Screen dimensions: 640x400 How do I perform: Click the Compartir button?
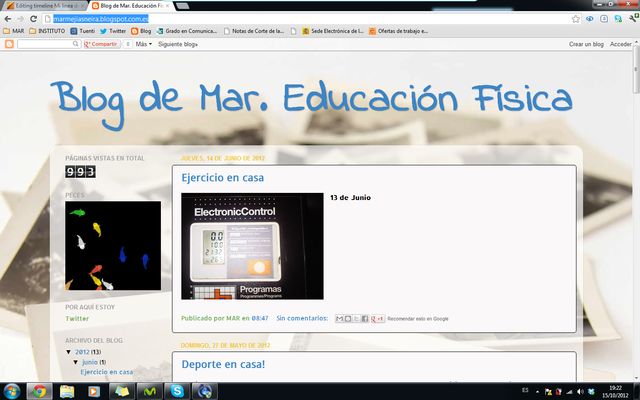101,44
